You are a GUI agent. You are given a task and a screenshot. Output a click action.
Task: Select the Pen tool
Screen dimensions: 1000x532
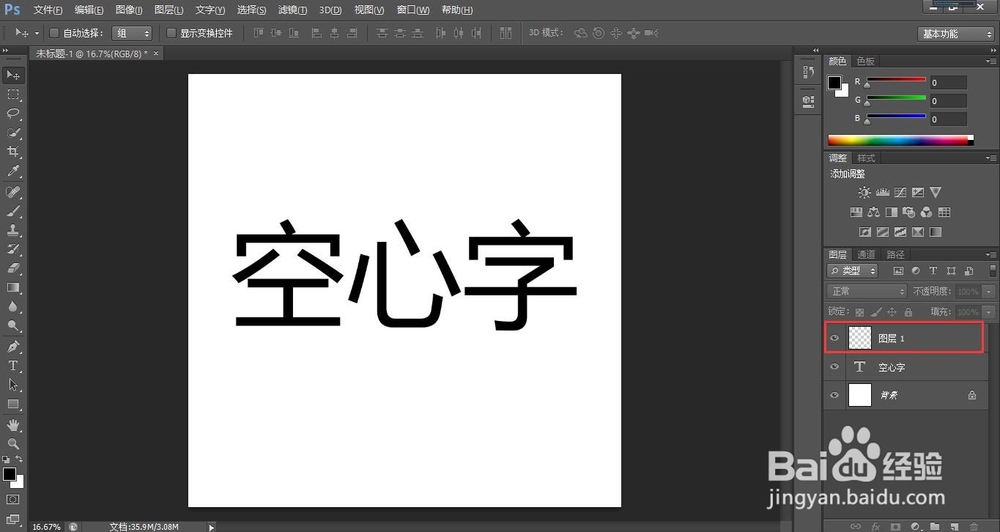pos(13,346)
